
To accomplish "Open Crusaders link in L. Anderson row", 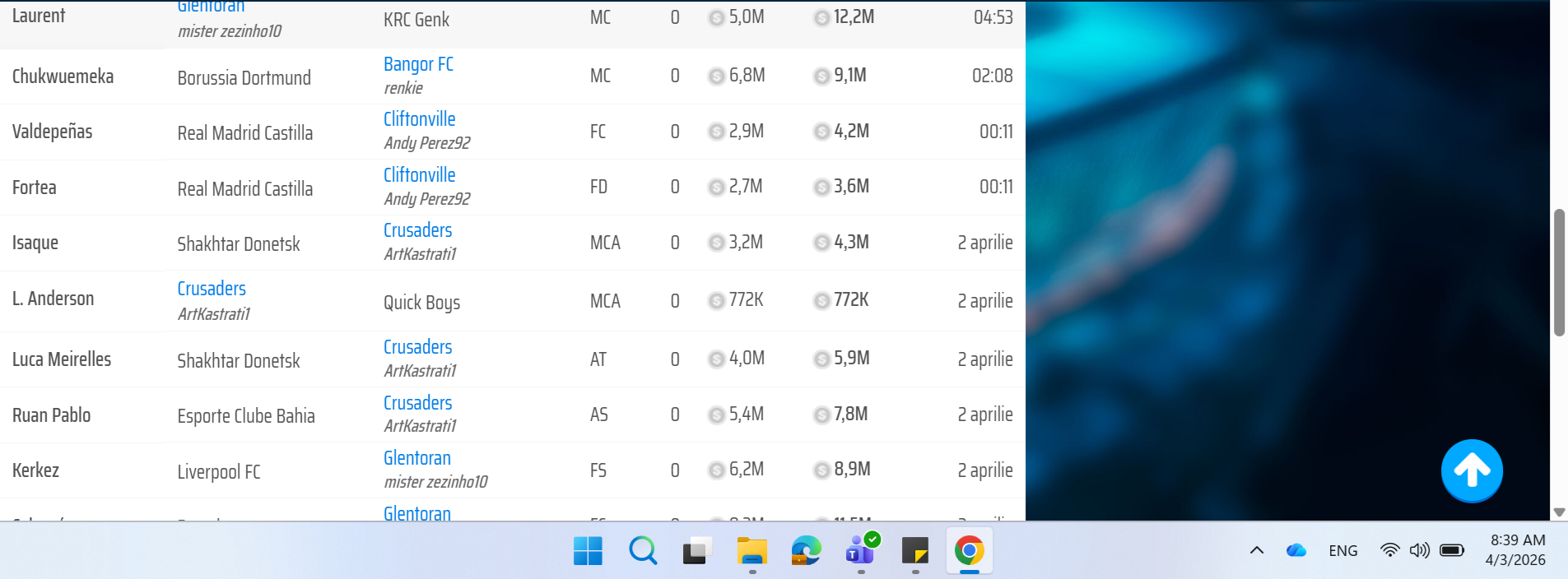I will click(x=212, y=289).
